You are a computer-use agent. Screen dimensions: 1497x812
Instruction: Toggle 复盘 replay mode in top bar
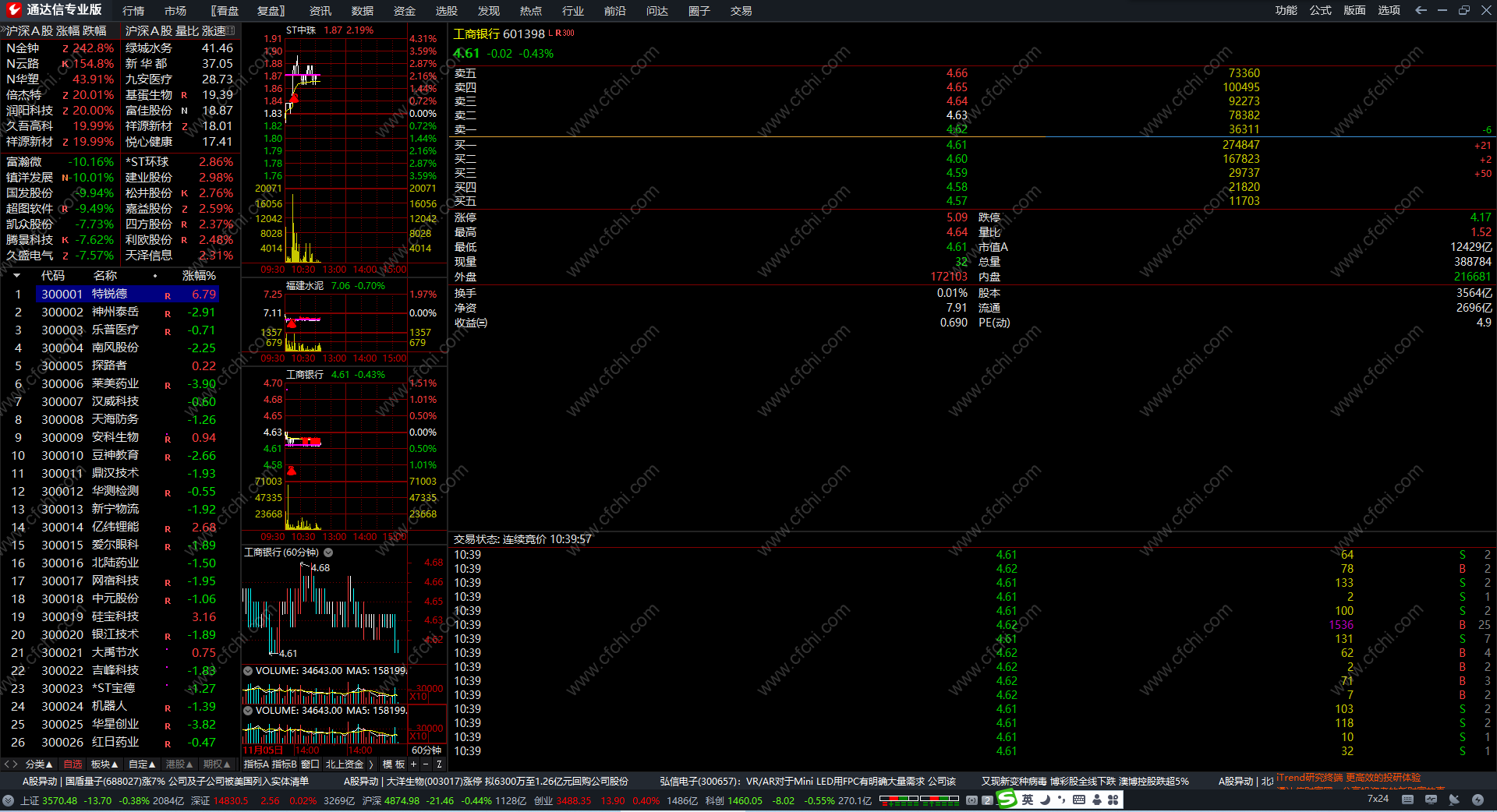tap(271, 11)
